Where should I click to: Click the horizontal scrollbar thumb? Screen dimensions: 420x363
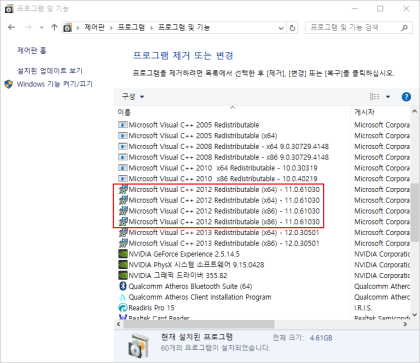pos(198,324)
